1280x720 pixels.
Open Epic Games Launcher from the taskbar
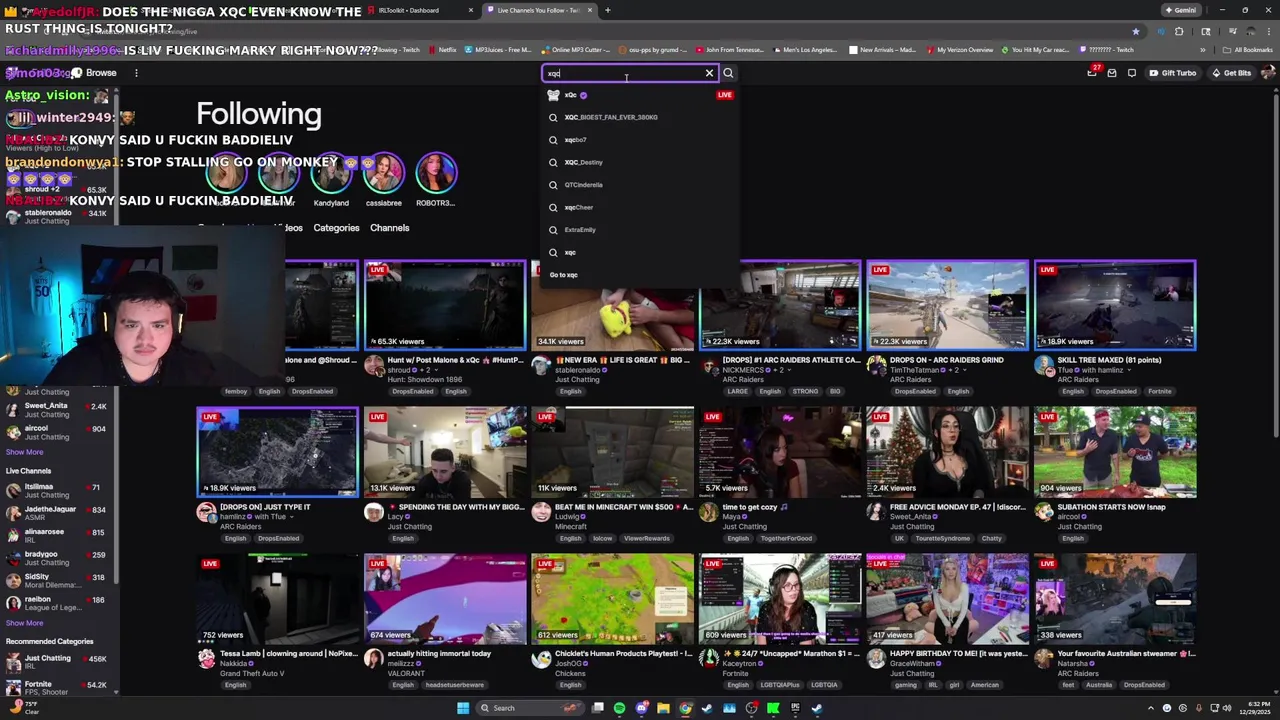point(795,708)
